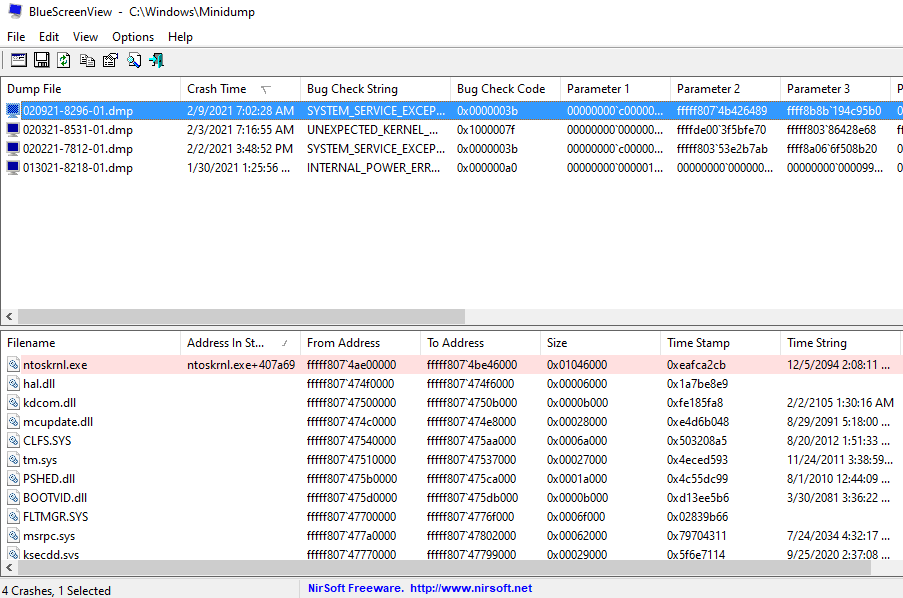This screenshot has height=598, width=903.
Task: Sort by the Parameter 3 column header
Action: [x=835, y=89]
